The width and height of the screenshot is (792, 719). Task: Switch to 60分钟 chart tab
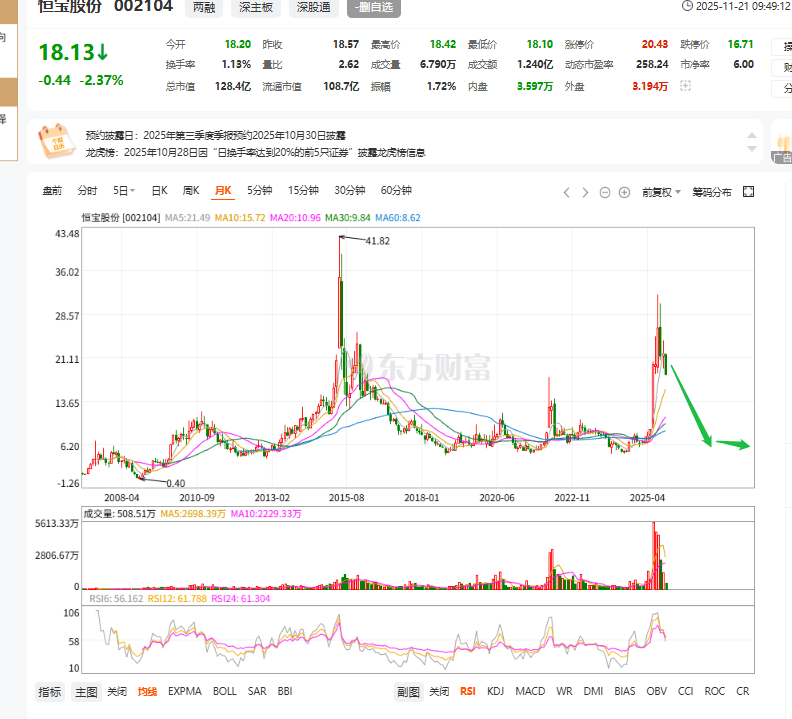pos(396,190)
